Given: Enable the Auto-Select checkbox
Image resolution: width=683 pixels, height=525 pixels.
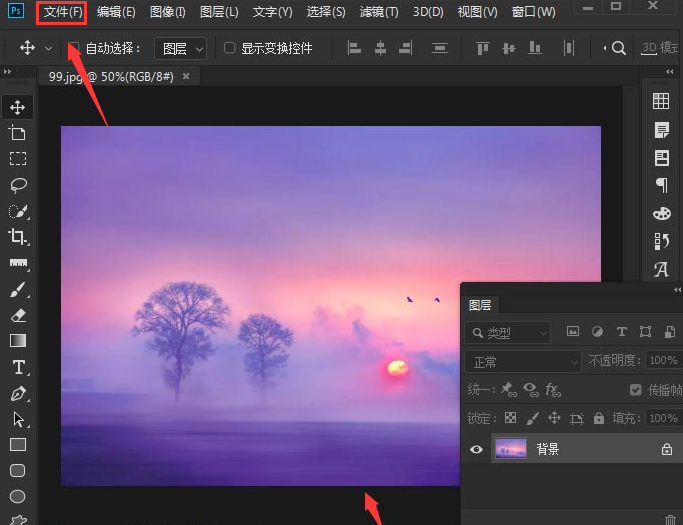Looking at the screenshot, I should click(73, 47).
